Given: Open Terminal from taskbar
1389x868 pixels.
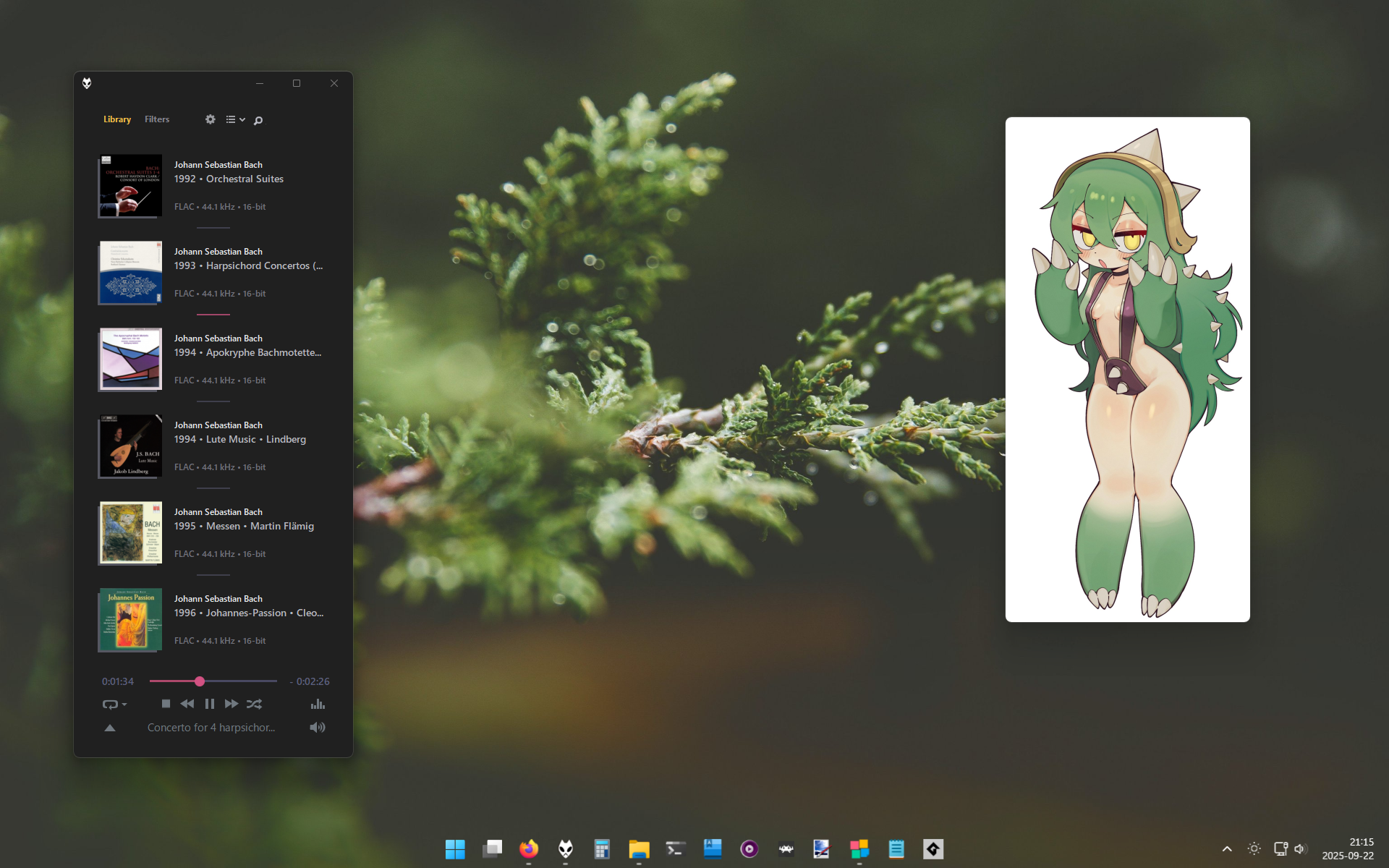Looking at the screenshot, I should 676,848.
